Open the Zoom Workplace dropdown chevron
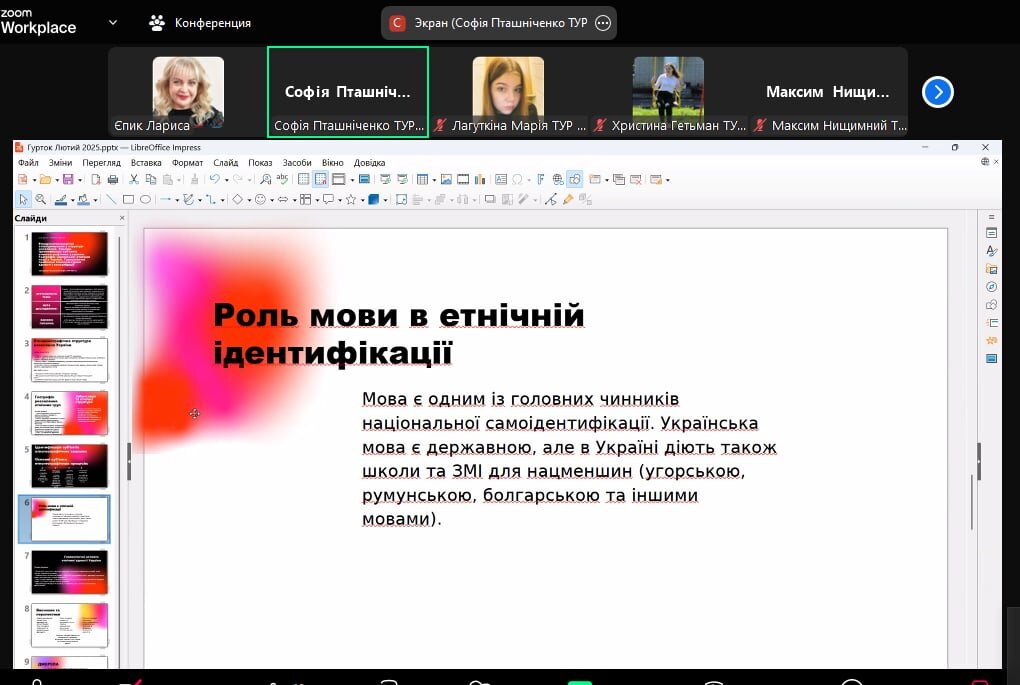The image size is (1020, 685). pos(112,22)
